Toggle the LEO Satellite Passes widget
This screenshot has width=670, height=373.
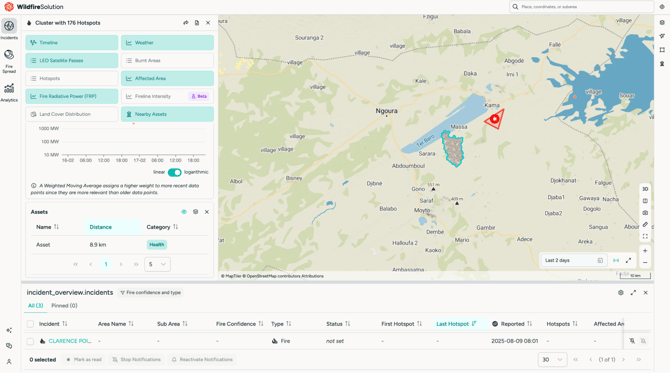coord(72,61)
